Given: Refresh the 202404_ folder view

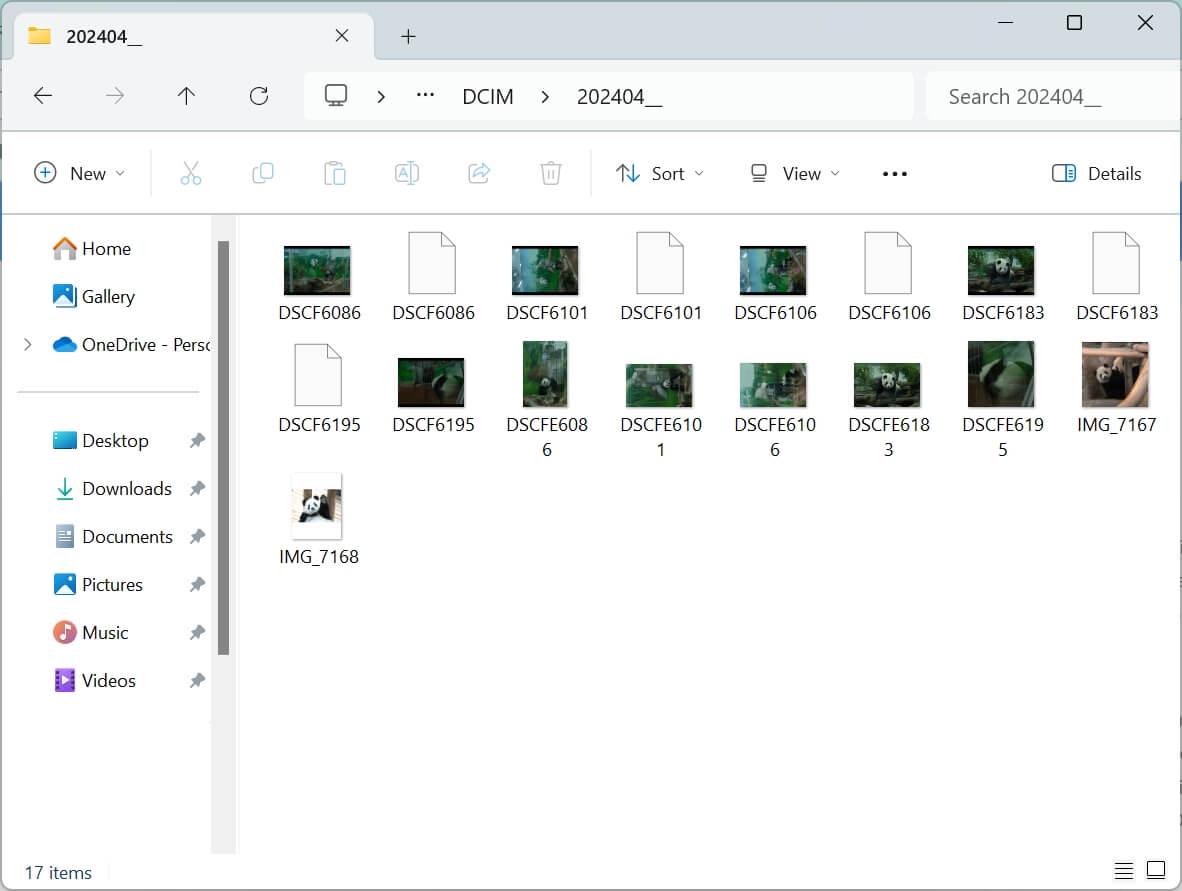Looking at the screenshot, I should [259, 96].
